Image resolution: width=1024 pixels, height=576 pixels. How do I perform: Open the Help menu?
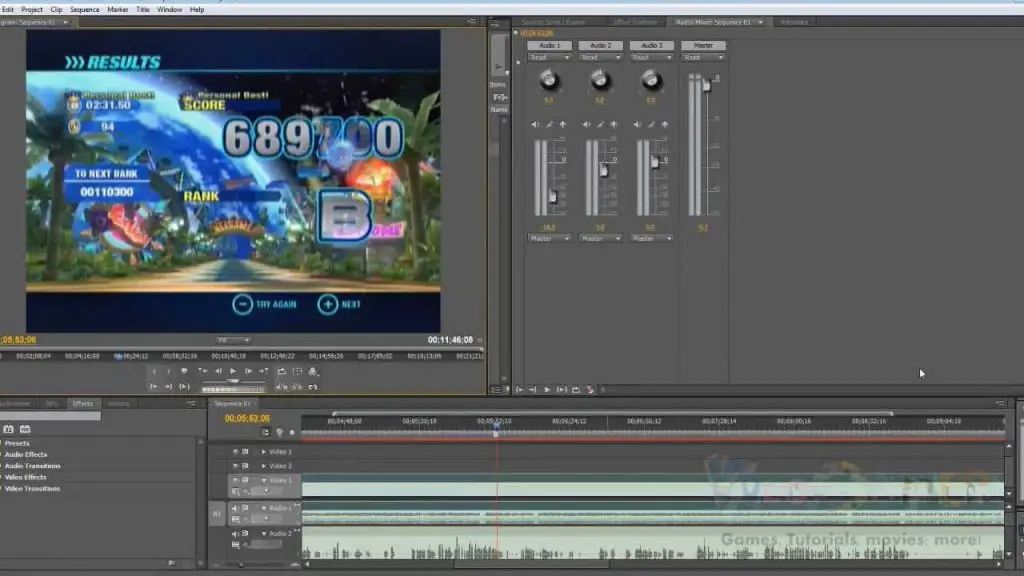pyautogui.click(x=197, y=10)
